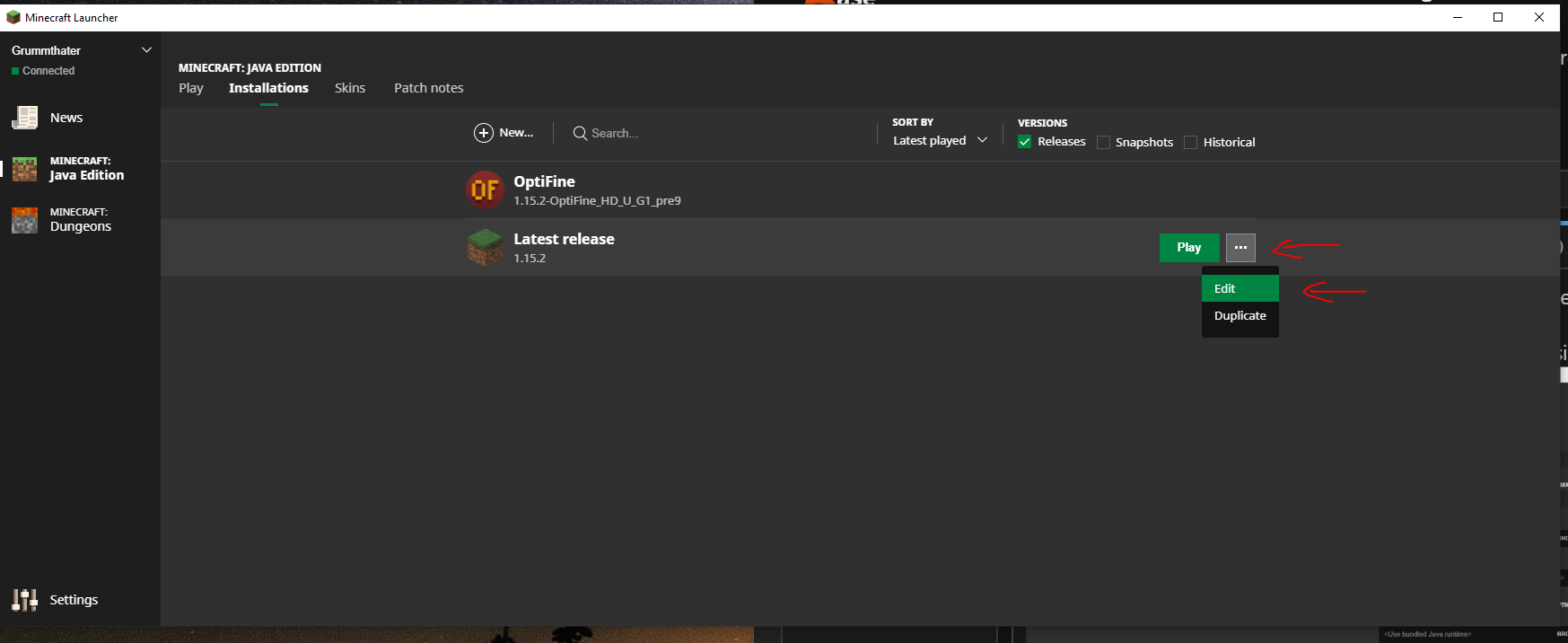The height and width of the screenshot is (643, 1568).
Task: Open the Settings sliders icon
Action: (24, 600)
